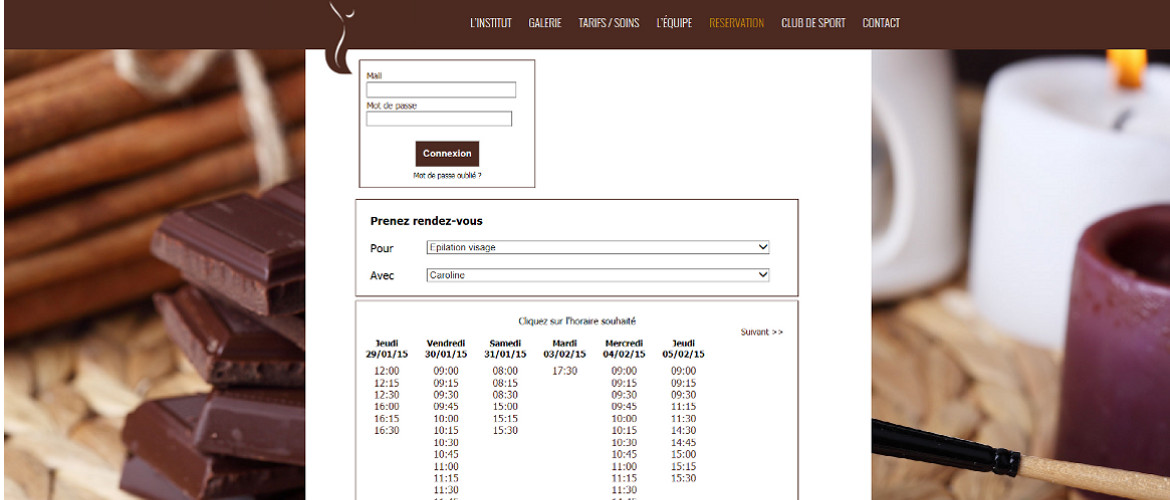Screen dimensions: 1170x500
Task: Book Jeudi 29/01/15 at 12:00
Action: pyautogui.click(x=387, y=371)
